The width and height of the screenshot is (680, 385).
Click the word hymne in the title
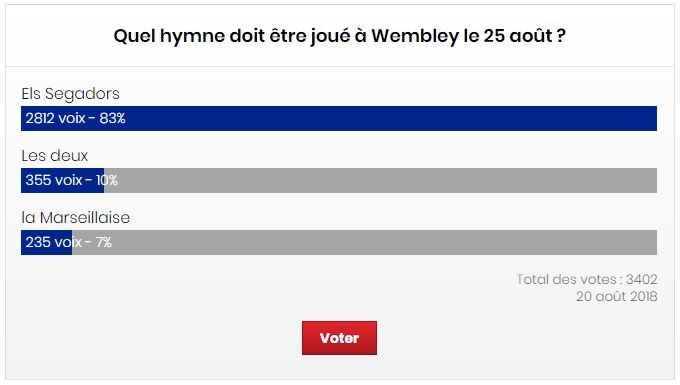(x=192, y=36)
